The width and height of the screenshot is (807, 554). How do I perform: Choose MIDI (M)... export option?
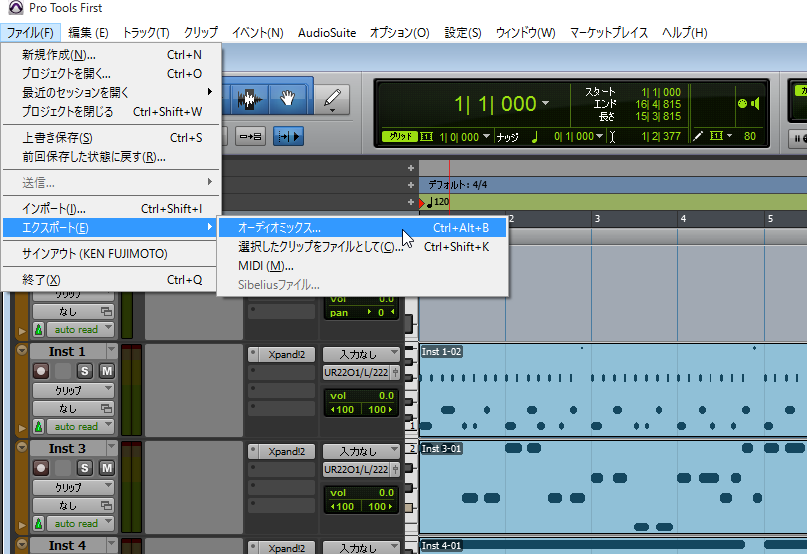pyautogui.click(x=362, y=266)
